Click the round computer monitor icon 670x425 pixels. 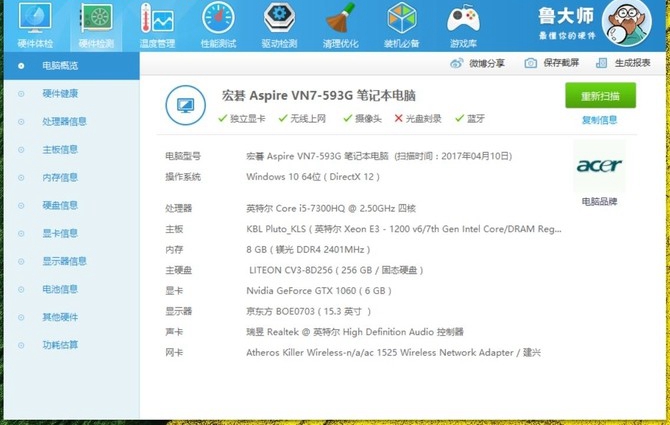185,105
